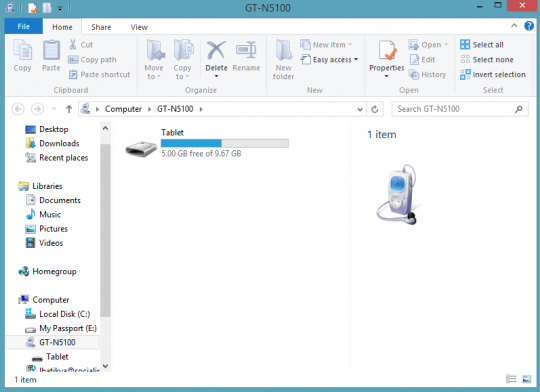540x392 pixels.
Task: Click the navigation pane scroll up arrow
Action: [105, 128]
